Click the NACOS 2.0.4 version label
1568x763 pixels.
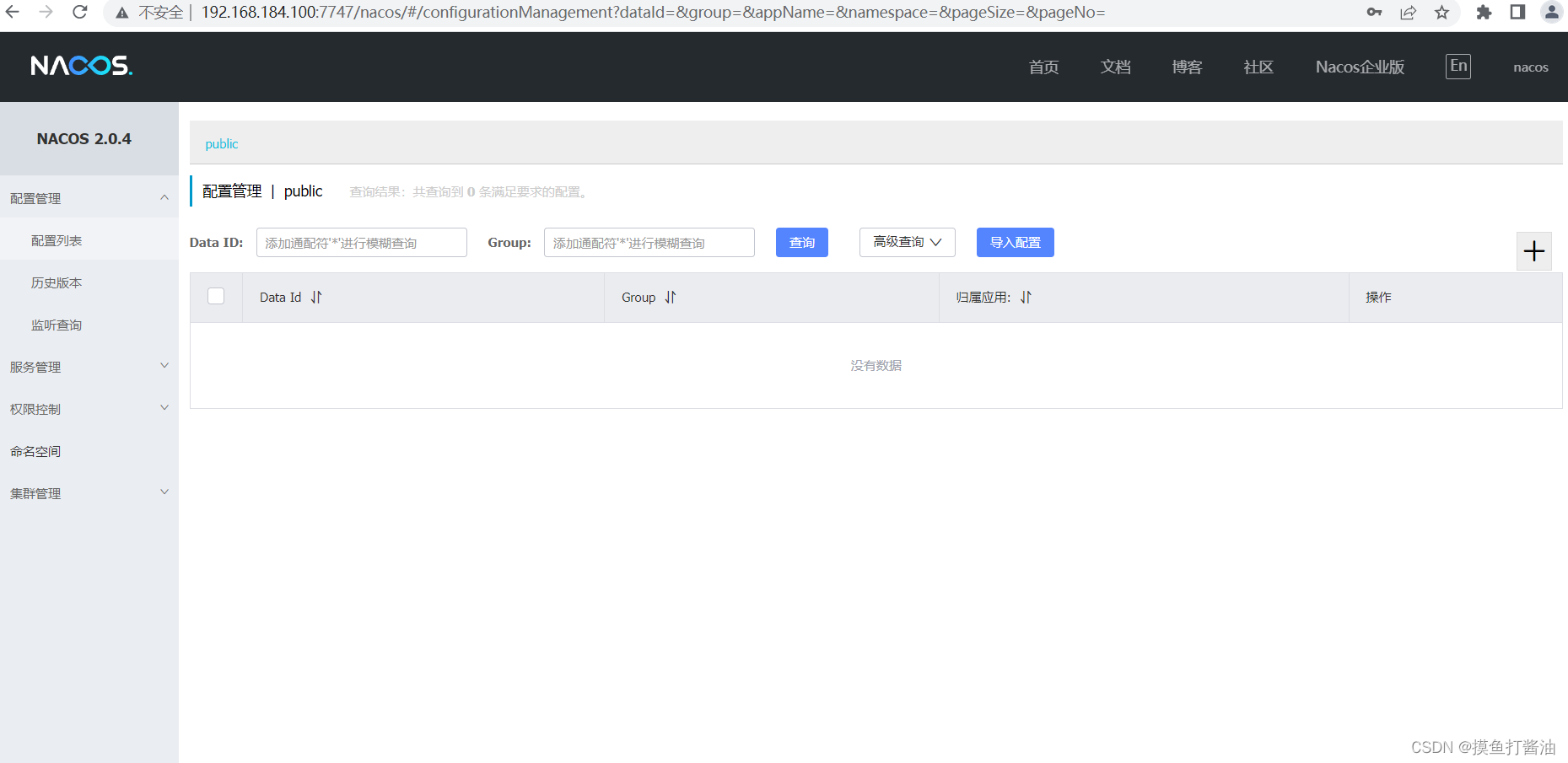[84, 139]
